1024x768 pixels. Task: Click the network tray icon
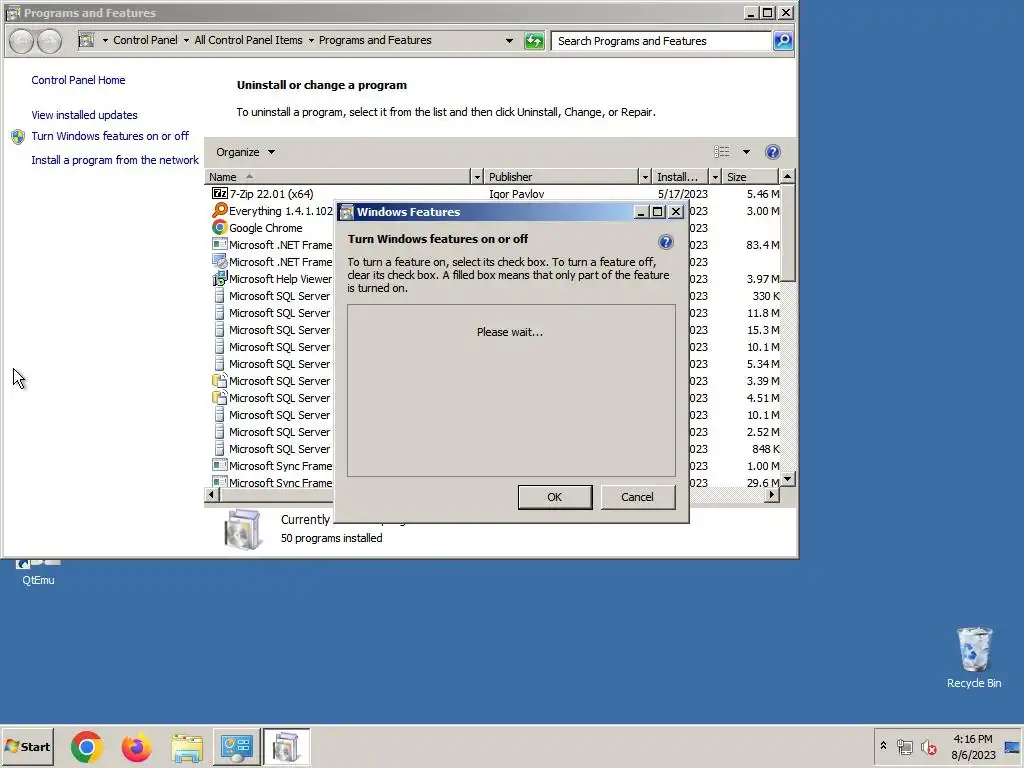point(904,746)
